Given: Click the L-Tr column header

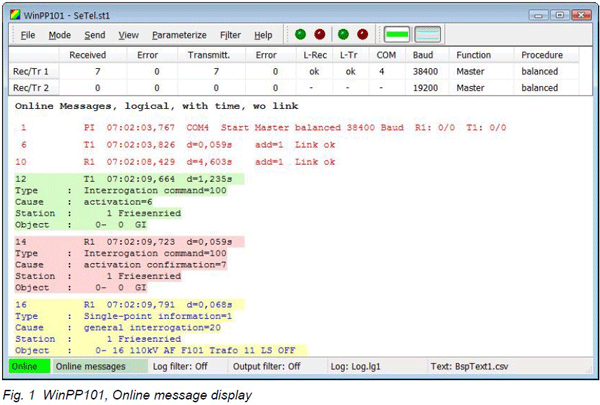Looking at the screenshot, I should 349,55.
